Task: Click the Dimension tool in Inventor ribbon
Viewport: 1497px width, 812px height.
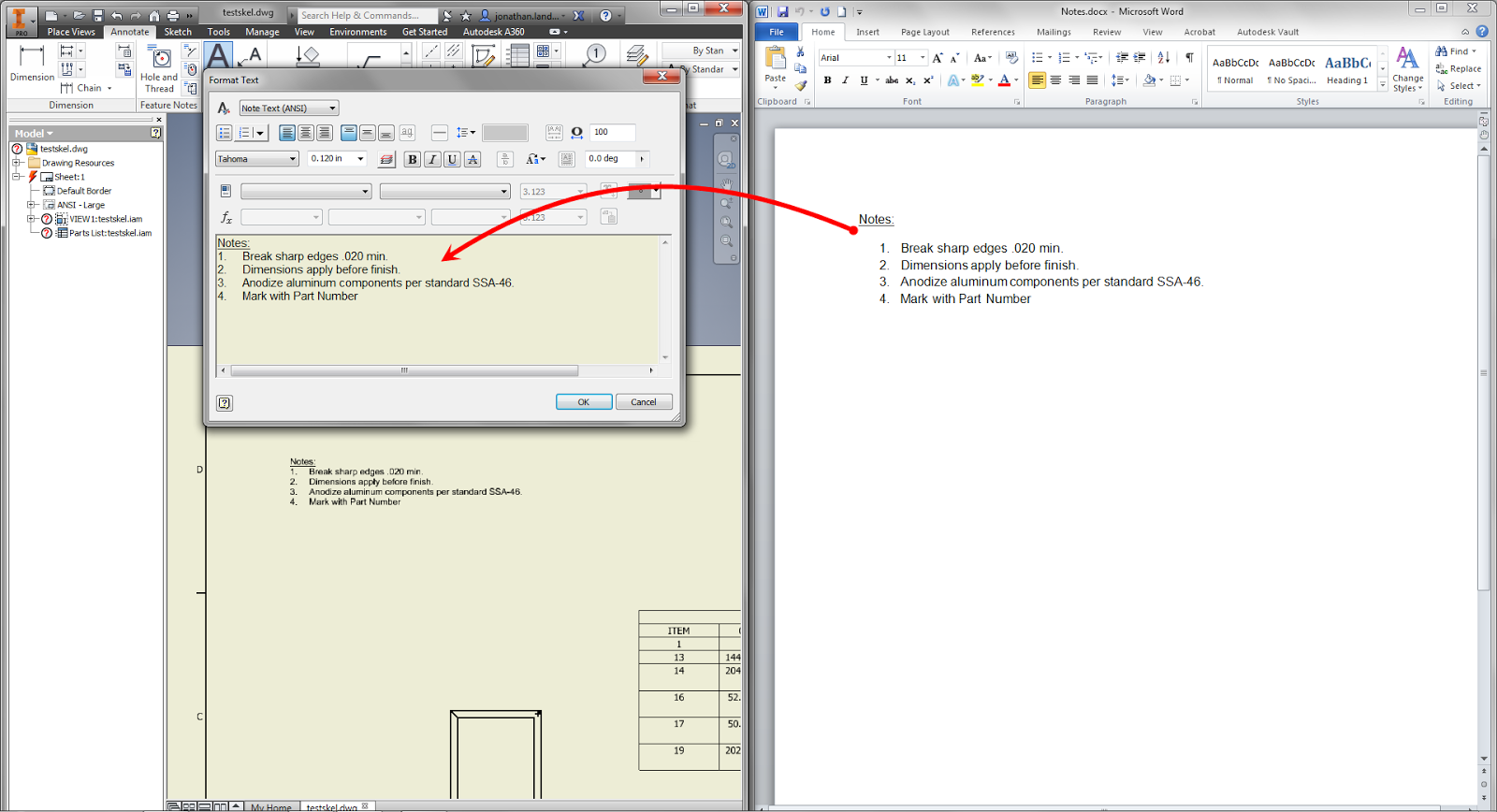Action: [32, 64]
